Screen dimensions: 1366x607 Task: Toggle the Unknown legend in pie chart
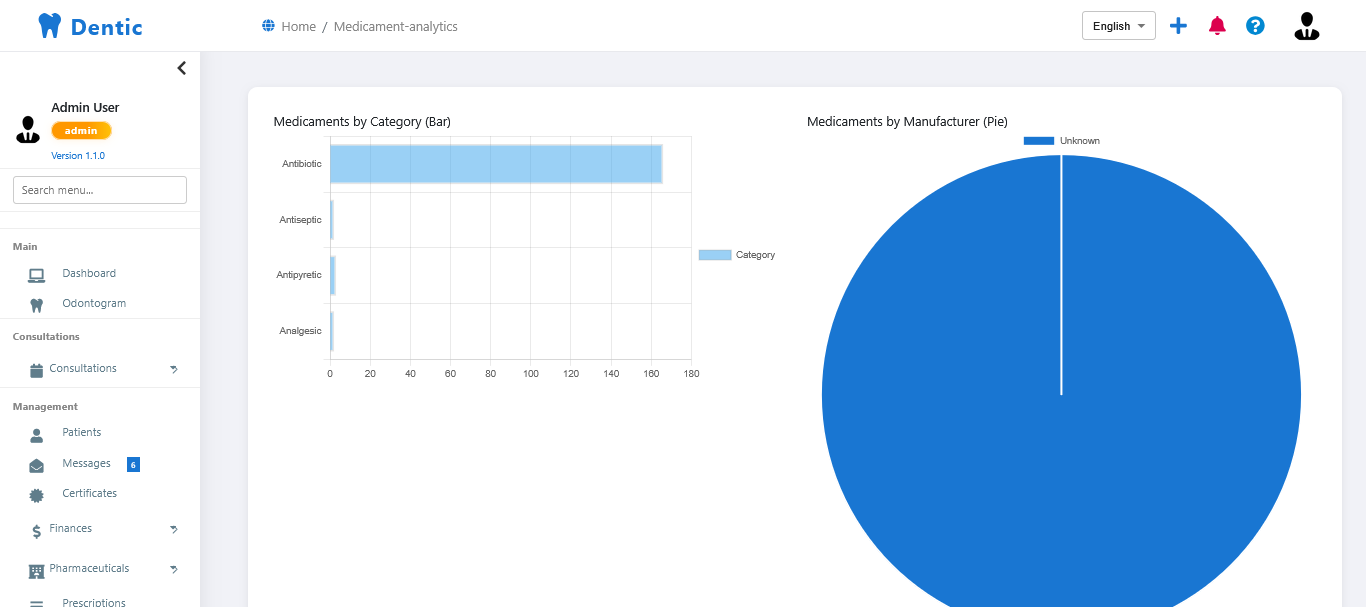[x=1062, y=141]
